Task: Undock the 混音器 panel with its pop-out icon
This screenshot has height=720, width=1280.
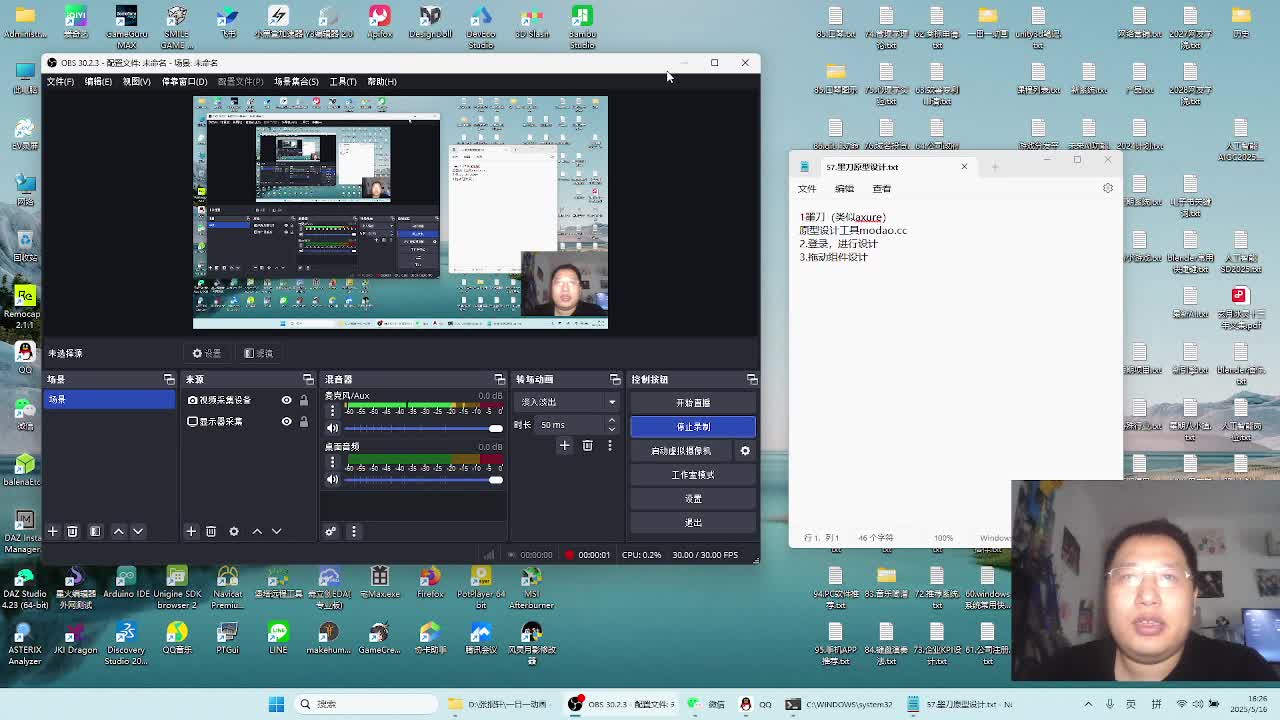Action: tap(499, 380)
